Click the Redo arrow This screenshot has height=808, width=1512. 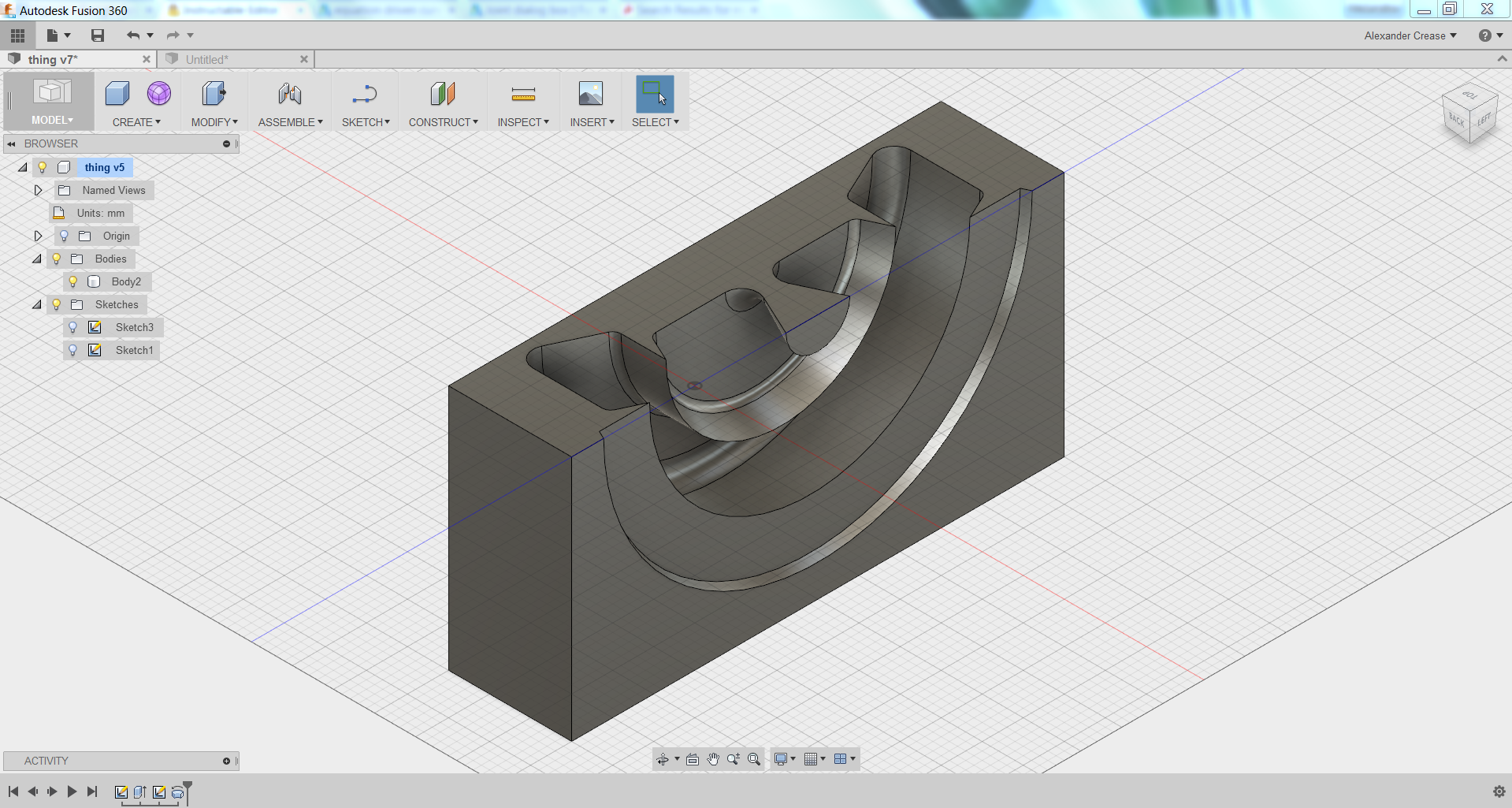[173, 35]
